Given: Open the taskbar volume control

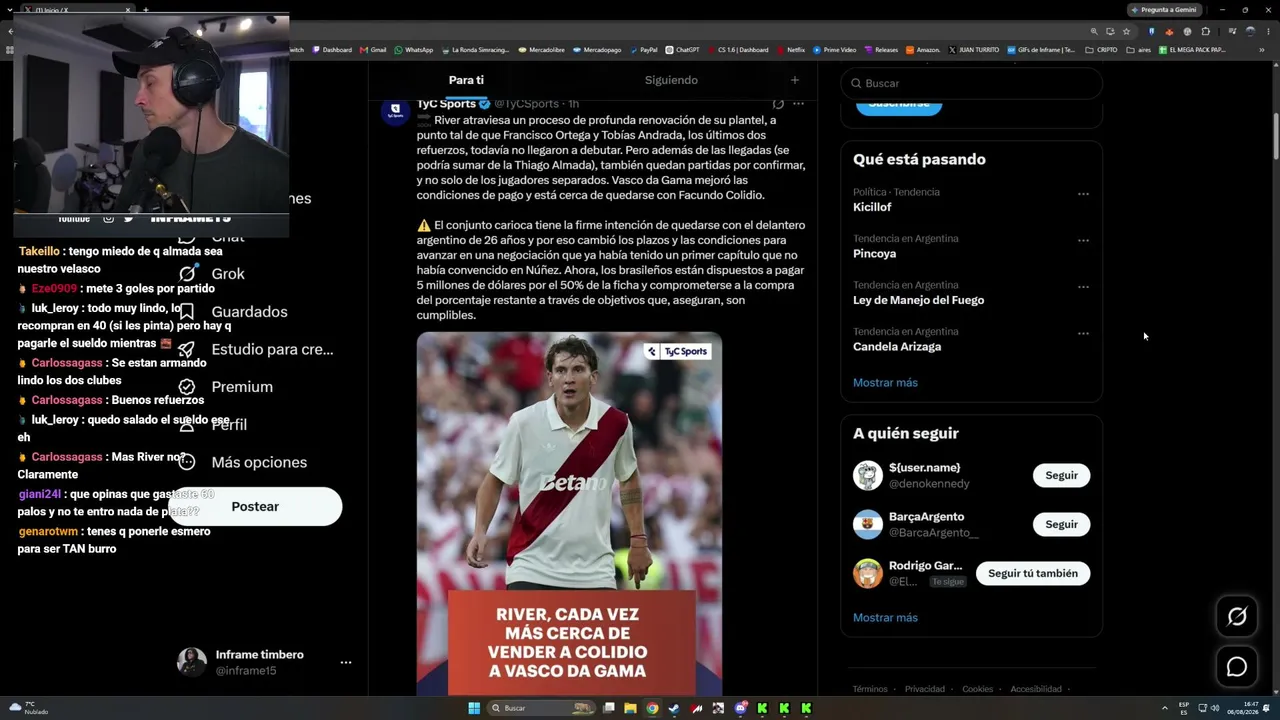Looking at the screenshot, I should point(1215,708).
